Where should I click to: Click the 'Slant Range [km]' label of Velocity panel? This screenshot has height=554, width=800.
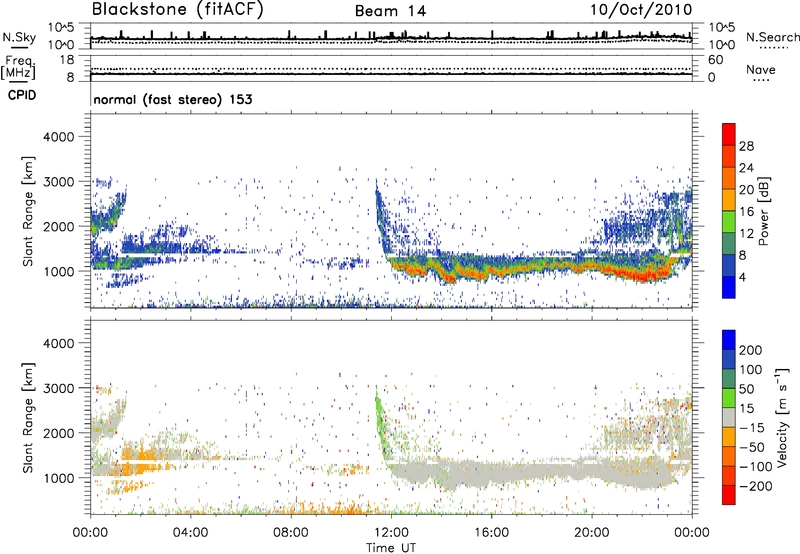click(28, 417)
